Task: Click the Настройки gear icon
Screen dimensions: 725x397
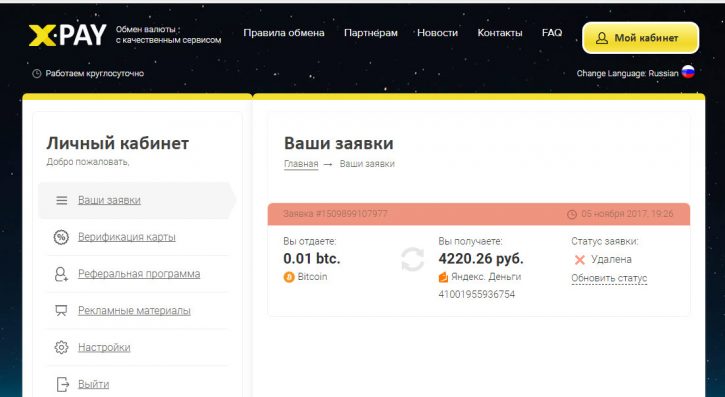Action: [61, 348]
